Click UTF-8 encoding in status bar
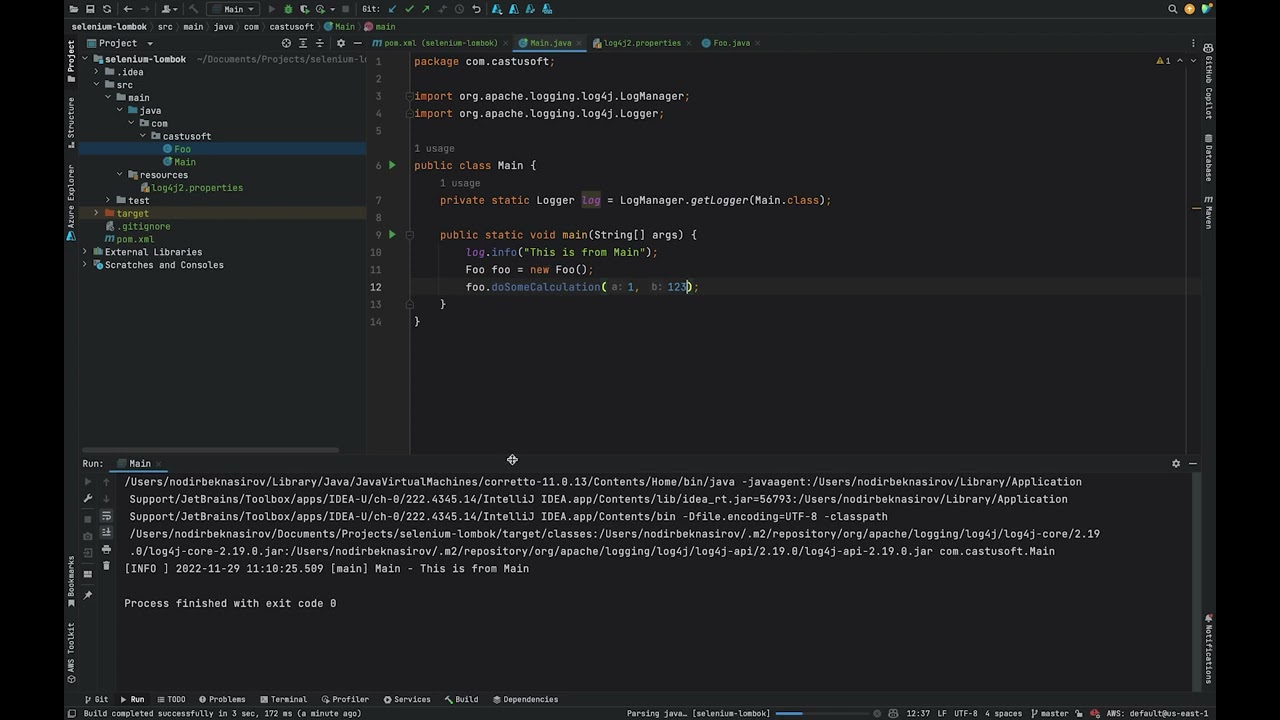Screen dimensions: 1280x720 pos(966,713)
